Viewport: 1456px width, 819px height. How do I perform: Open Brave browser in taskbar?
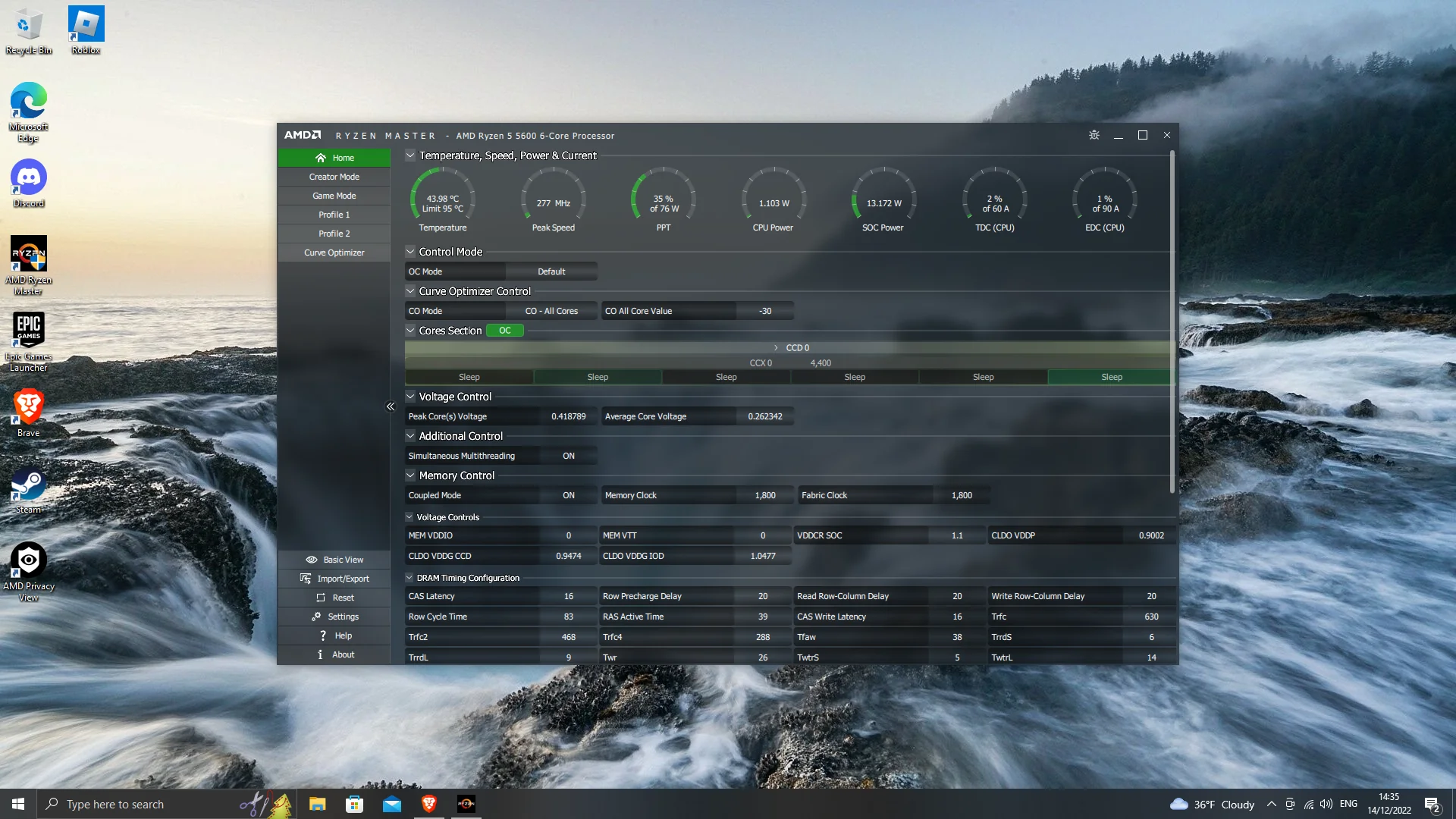tap(429, 804)
